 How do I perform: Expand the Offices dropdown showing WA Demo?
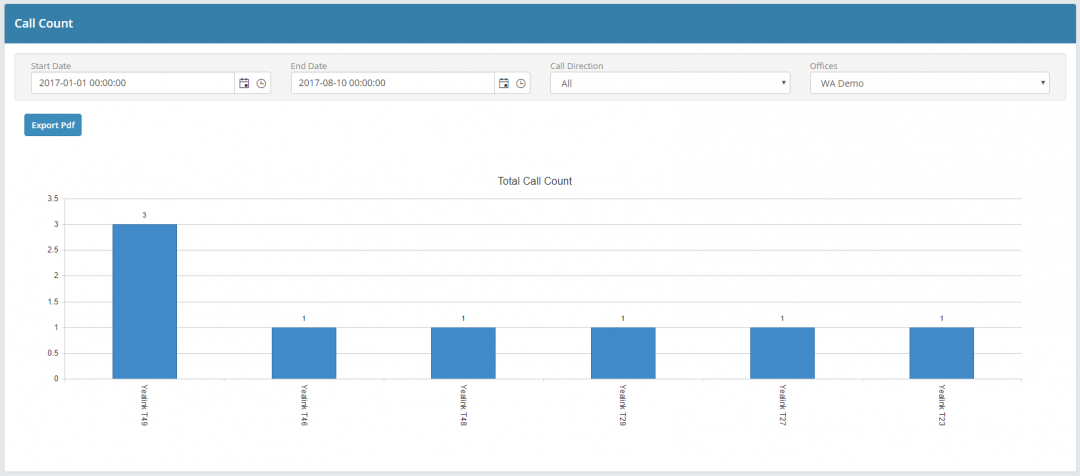929,83
